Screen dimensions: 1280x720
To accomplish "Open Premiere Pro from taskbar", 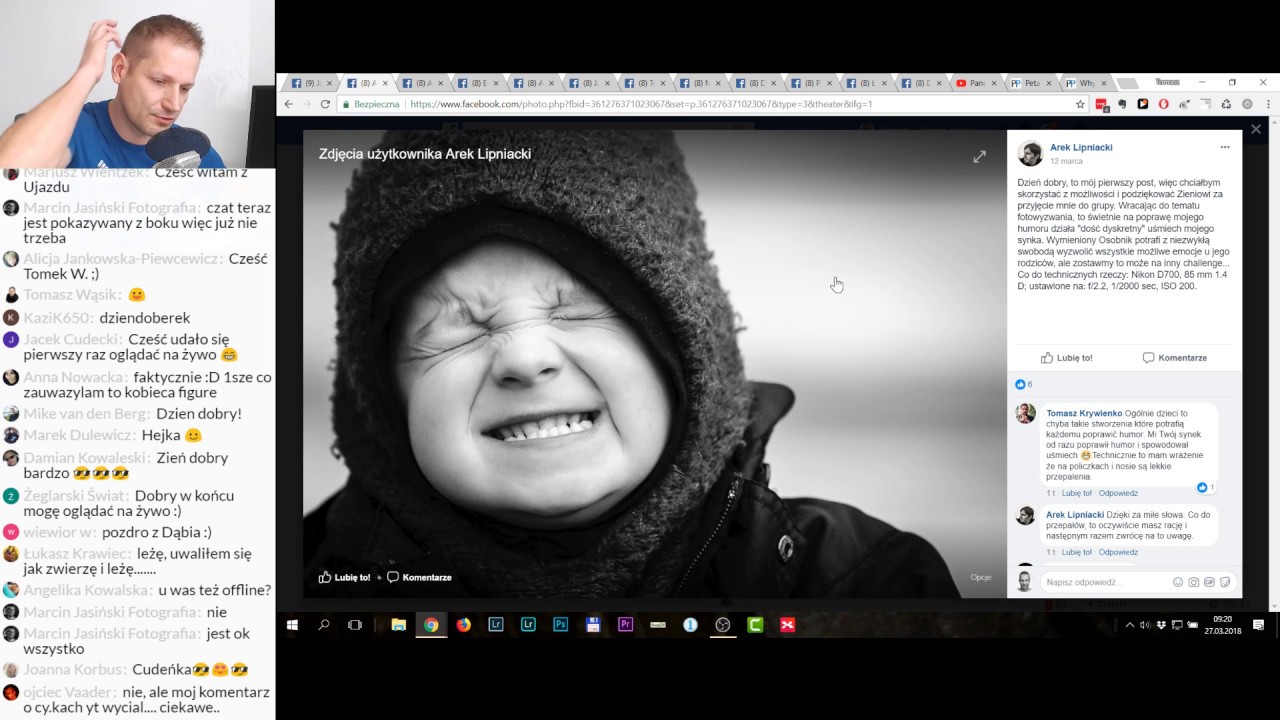I will (x=625, y=625).
